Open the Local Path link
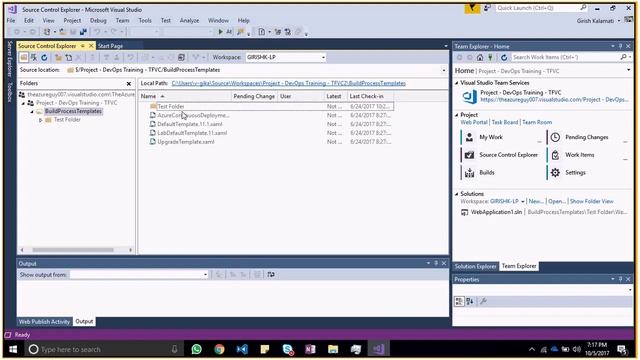The height and width of the screenshot is (360, 640). click(x=289, y=83)
